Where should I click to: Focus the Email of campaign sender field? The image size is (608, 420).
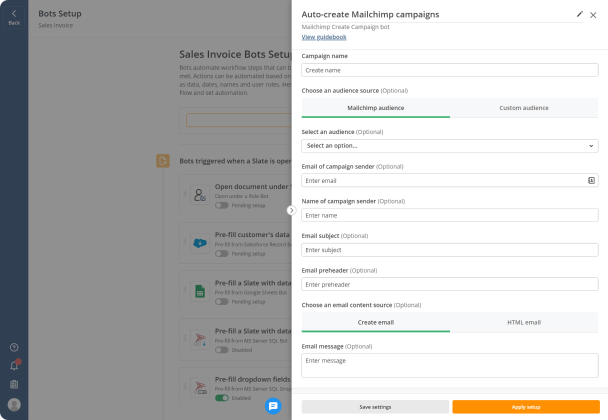(450, 180)
